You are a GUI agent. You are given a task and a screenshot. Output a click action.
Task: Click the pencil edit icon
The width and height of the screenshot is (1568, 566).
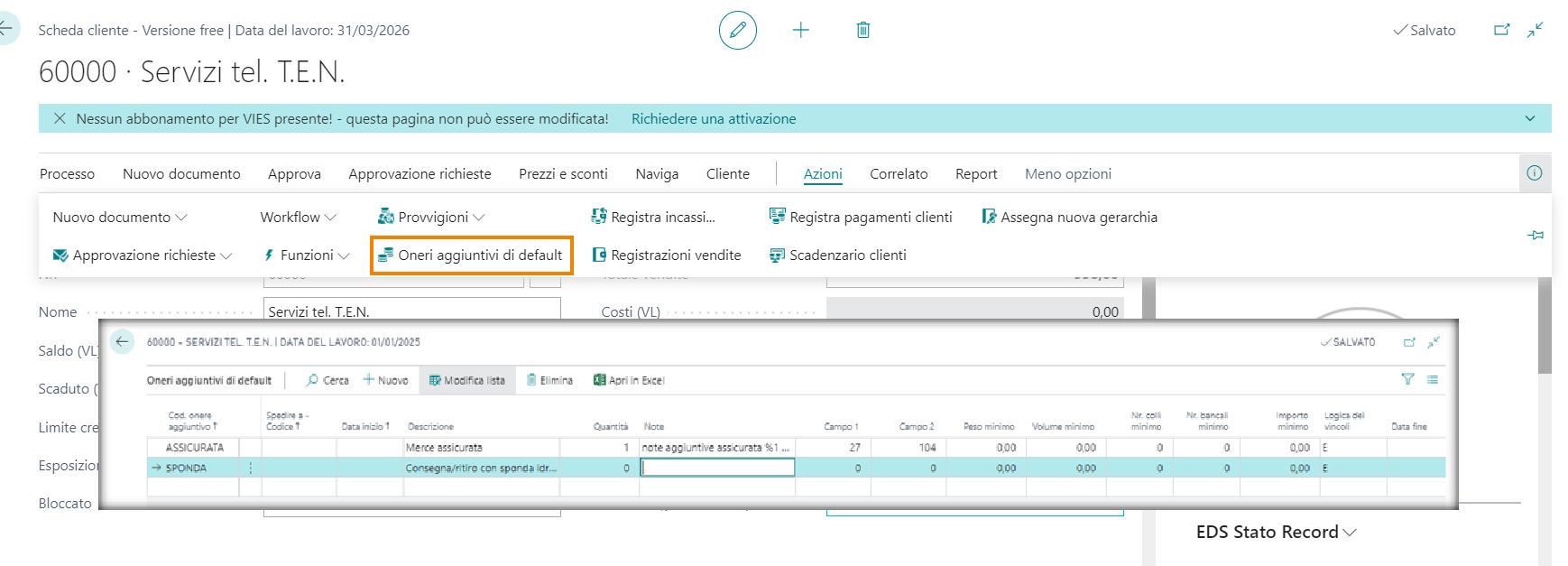click(737, 31)
